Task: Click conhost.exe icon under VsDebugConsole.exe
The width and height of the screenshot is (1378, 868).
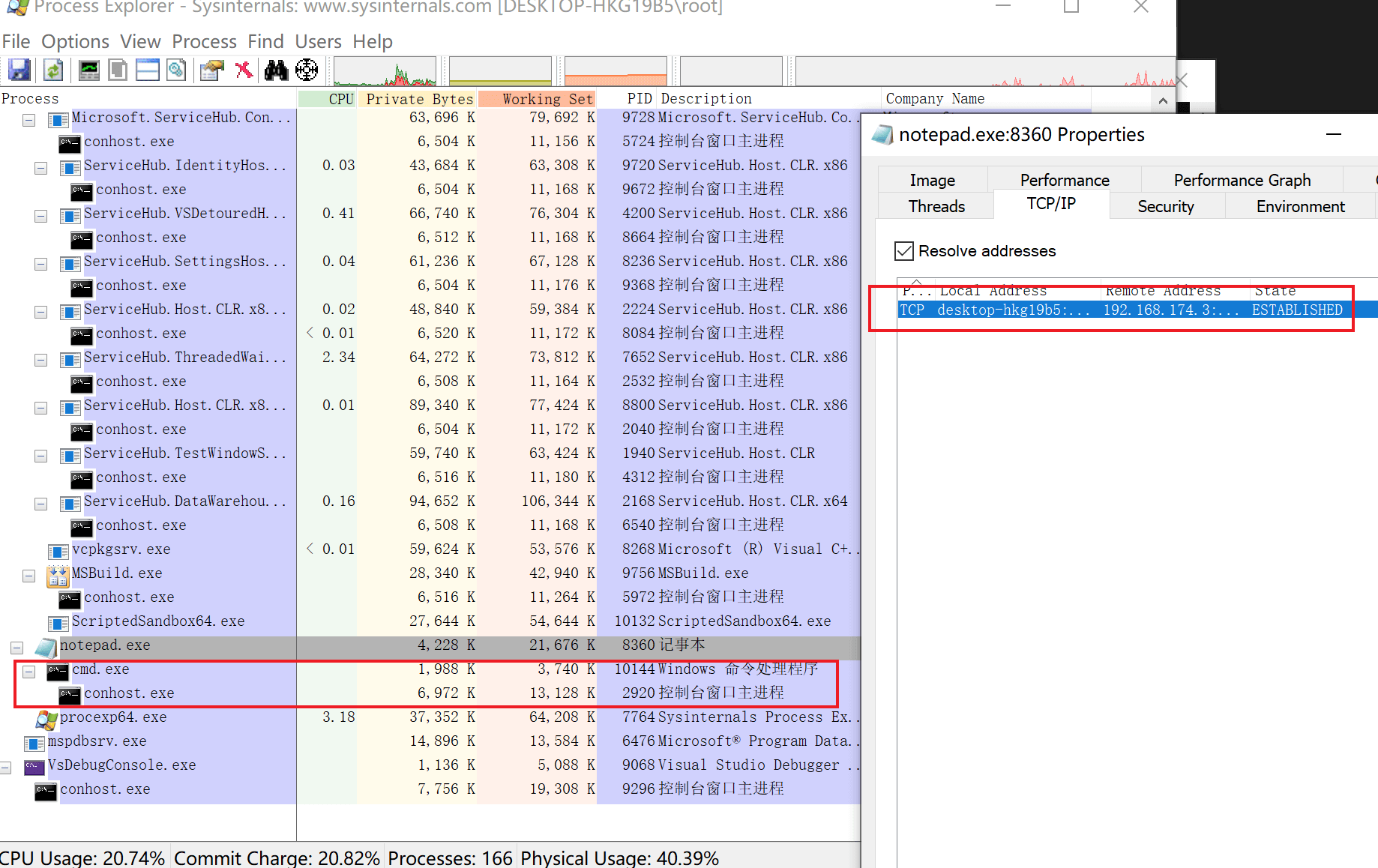Action: pos(46,790)
